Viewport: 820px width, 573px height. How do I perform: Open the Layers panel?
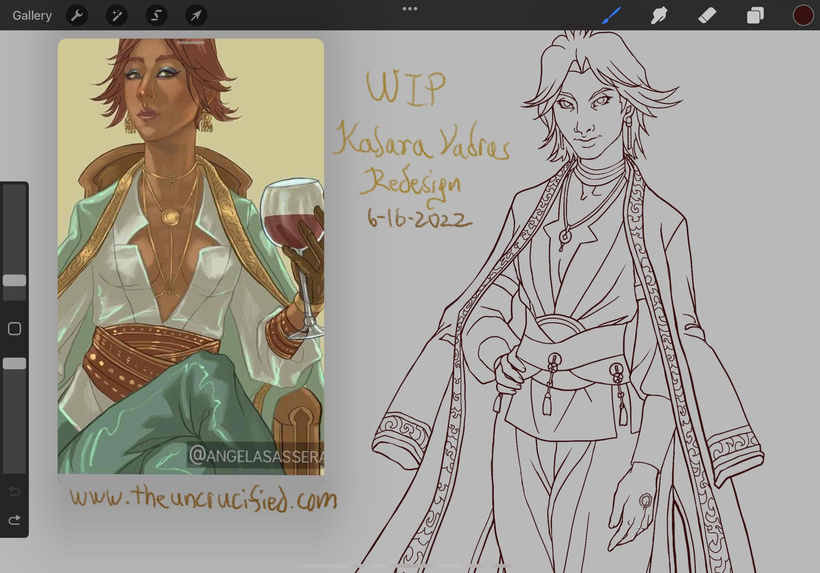(x=755, y=15)
